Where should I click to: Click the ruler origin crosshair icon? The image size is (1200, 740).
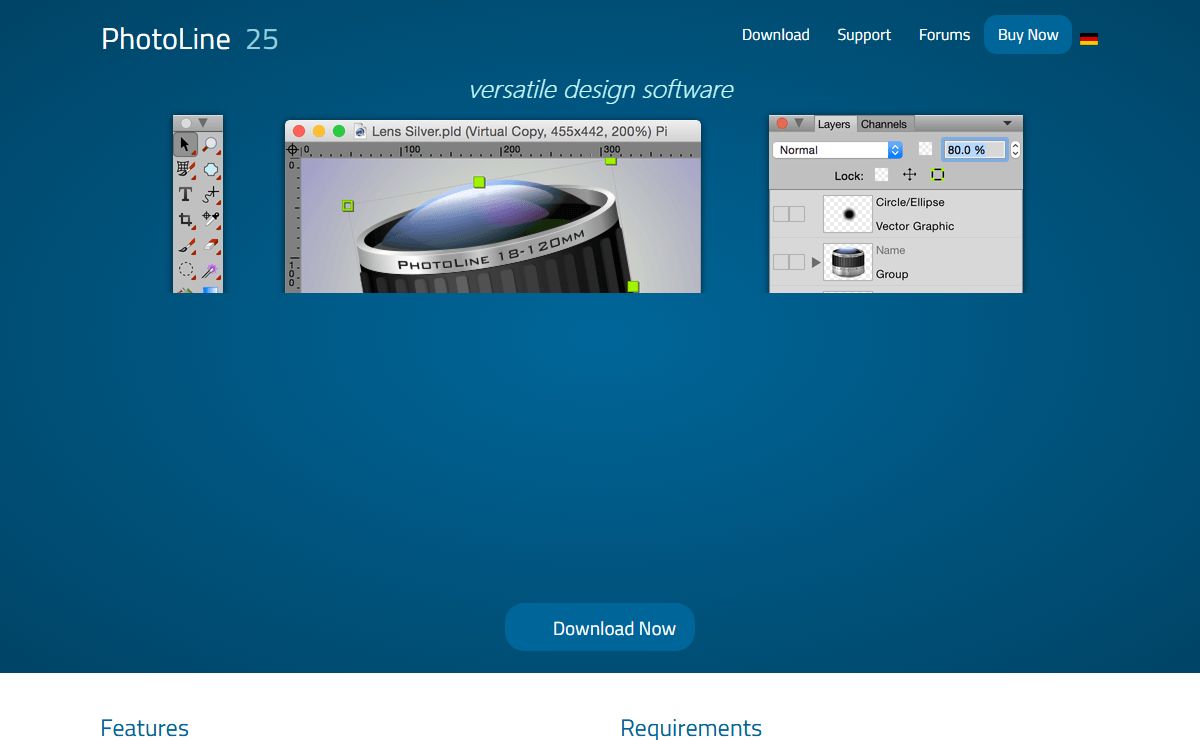click(x=293, y=150)
